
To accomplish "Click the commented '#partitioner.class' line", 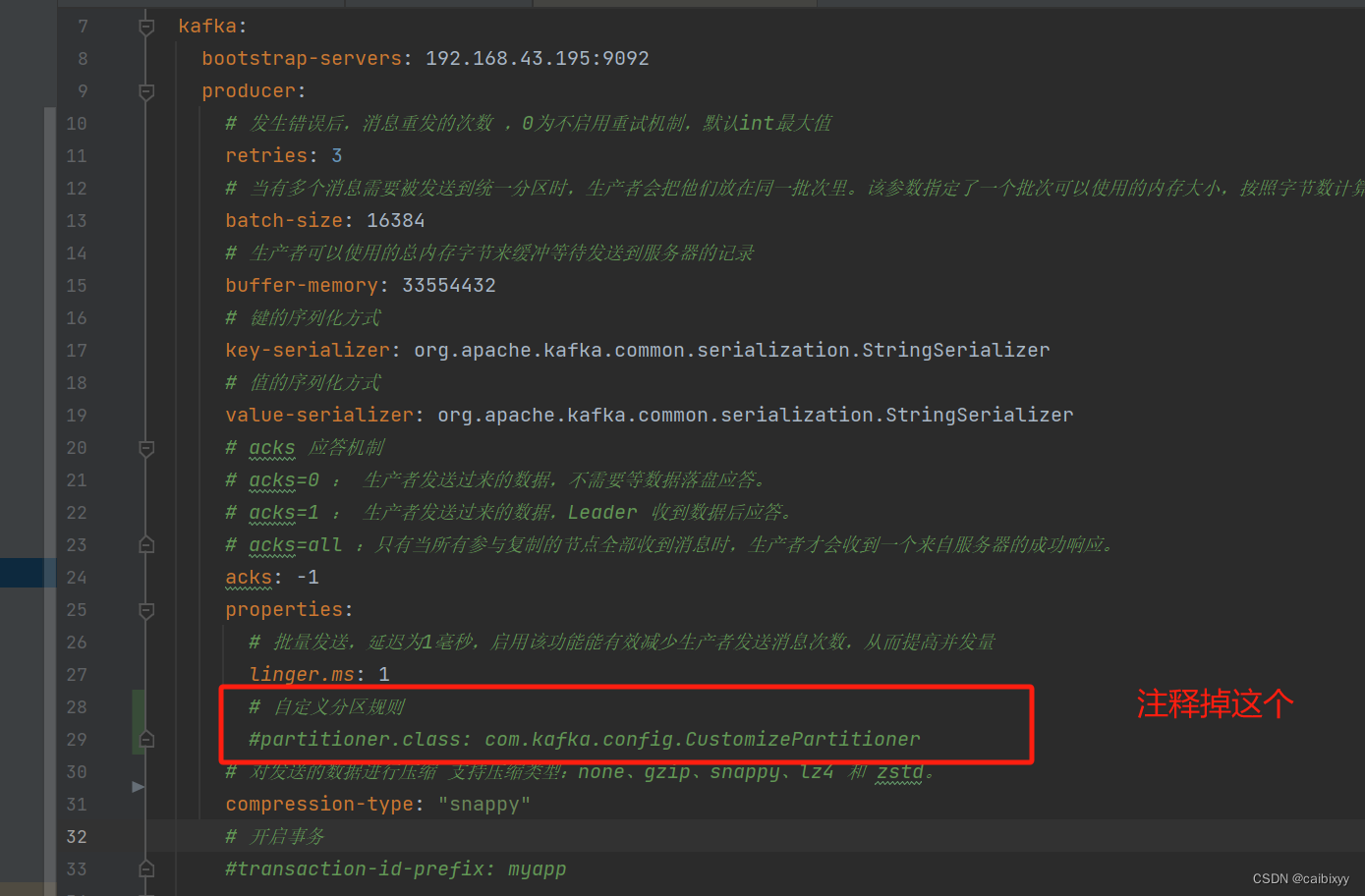I will 585,740.
